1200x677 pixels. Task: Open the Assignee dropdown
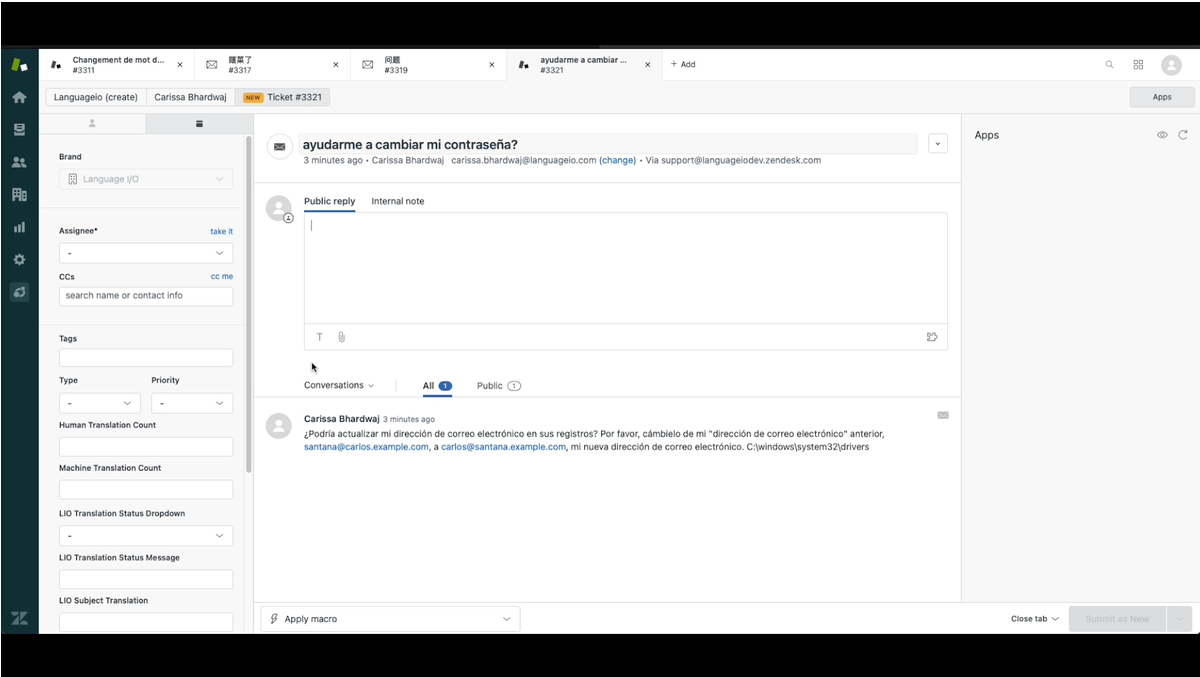146,253
